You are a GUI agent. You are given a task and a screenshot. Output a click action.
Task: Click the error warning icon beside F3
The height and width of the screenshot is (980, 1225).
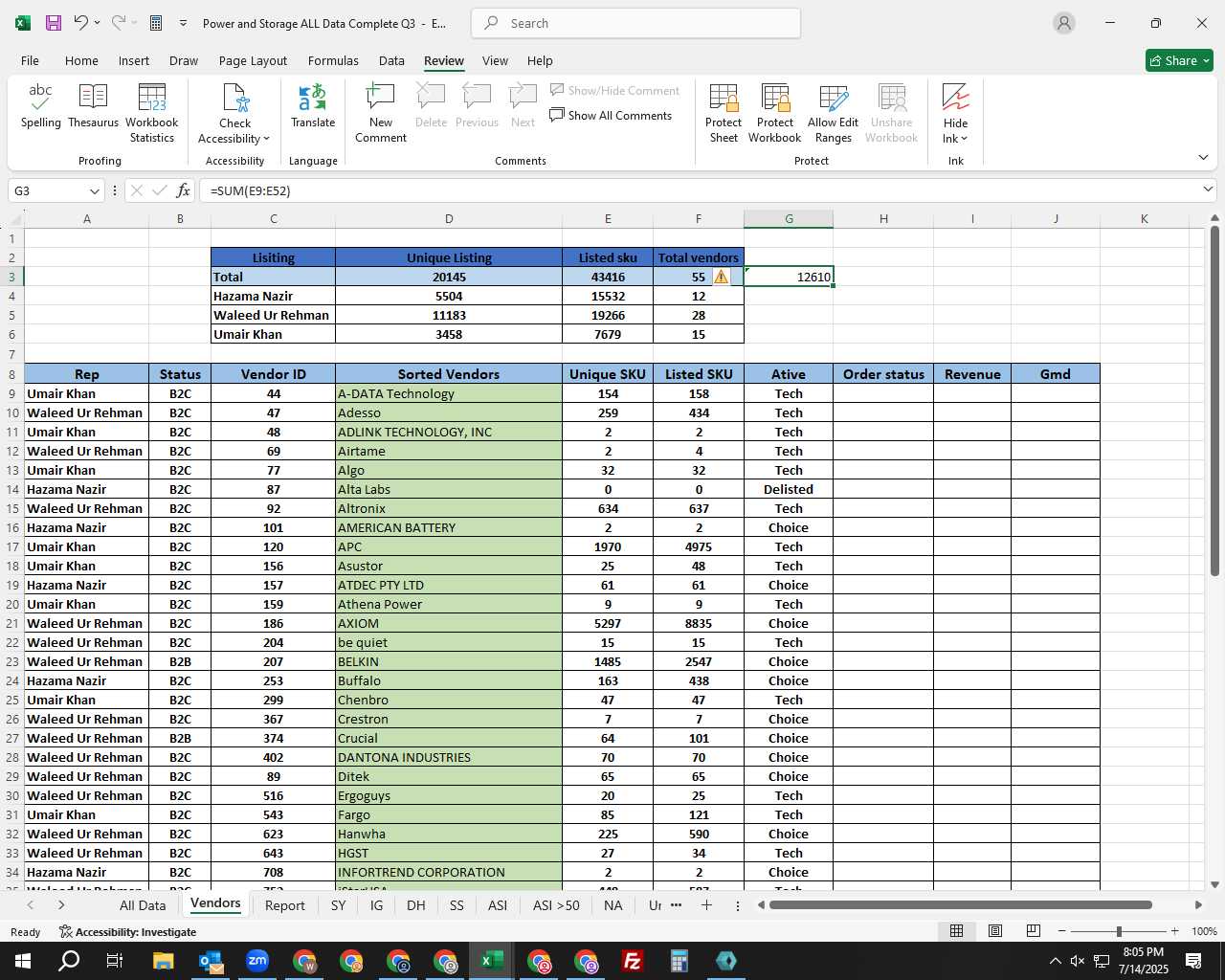[722, 277]
